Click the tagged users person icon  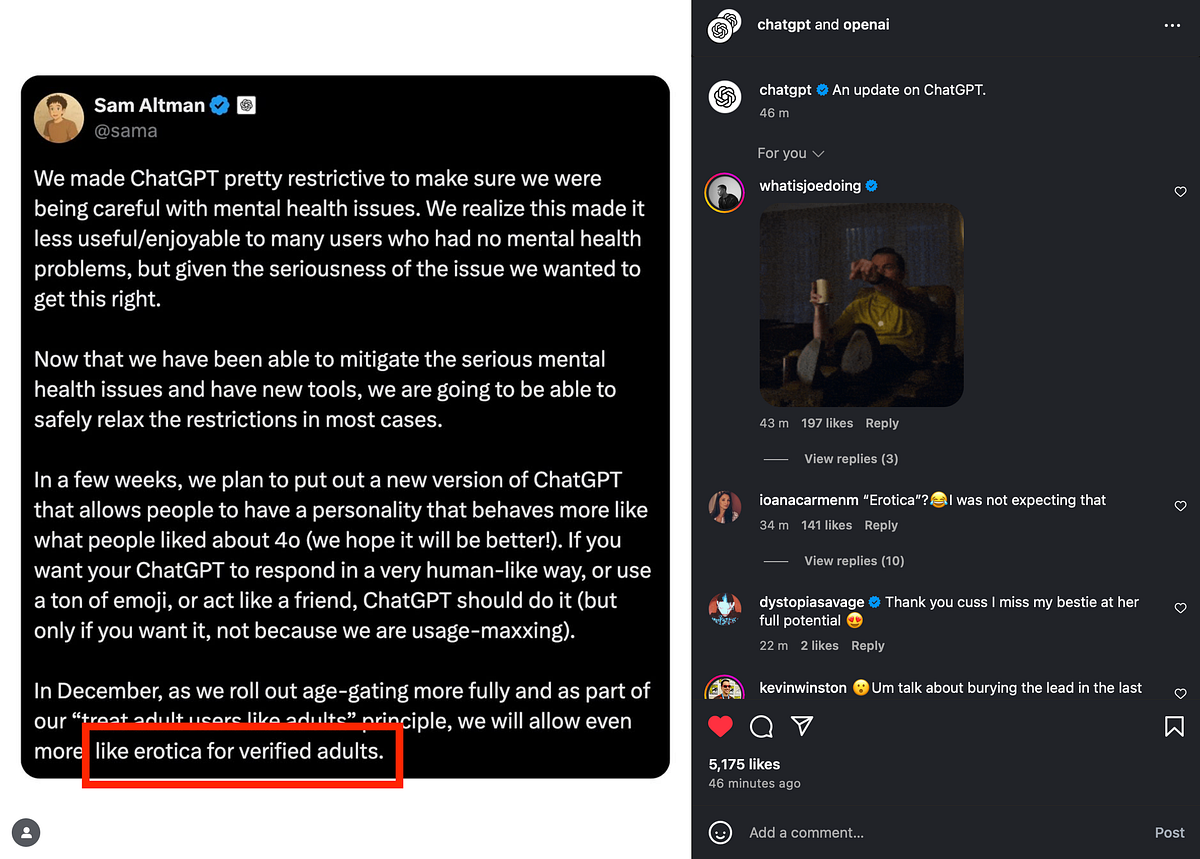[28, 831]
